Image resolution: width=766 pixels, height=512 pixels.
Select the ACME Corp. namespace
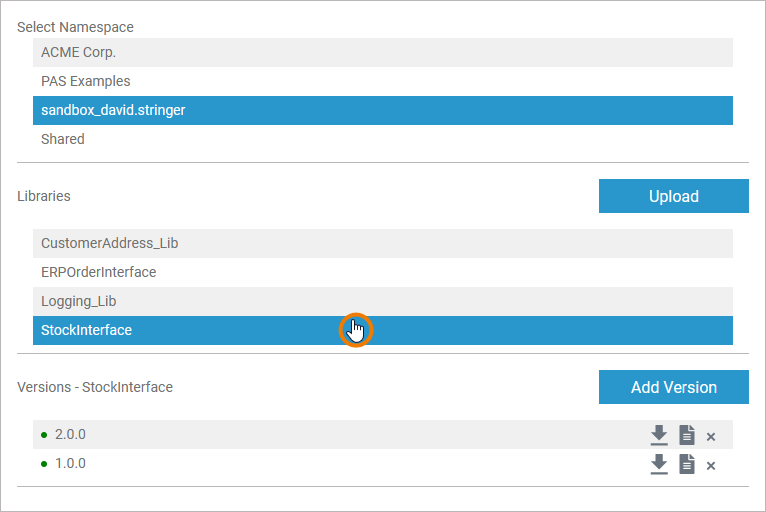coord(382,52)
